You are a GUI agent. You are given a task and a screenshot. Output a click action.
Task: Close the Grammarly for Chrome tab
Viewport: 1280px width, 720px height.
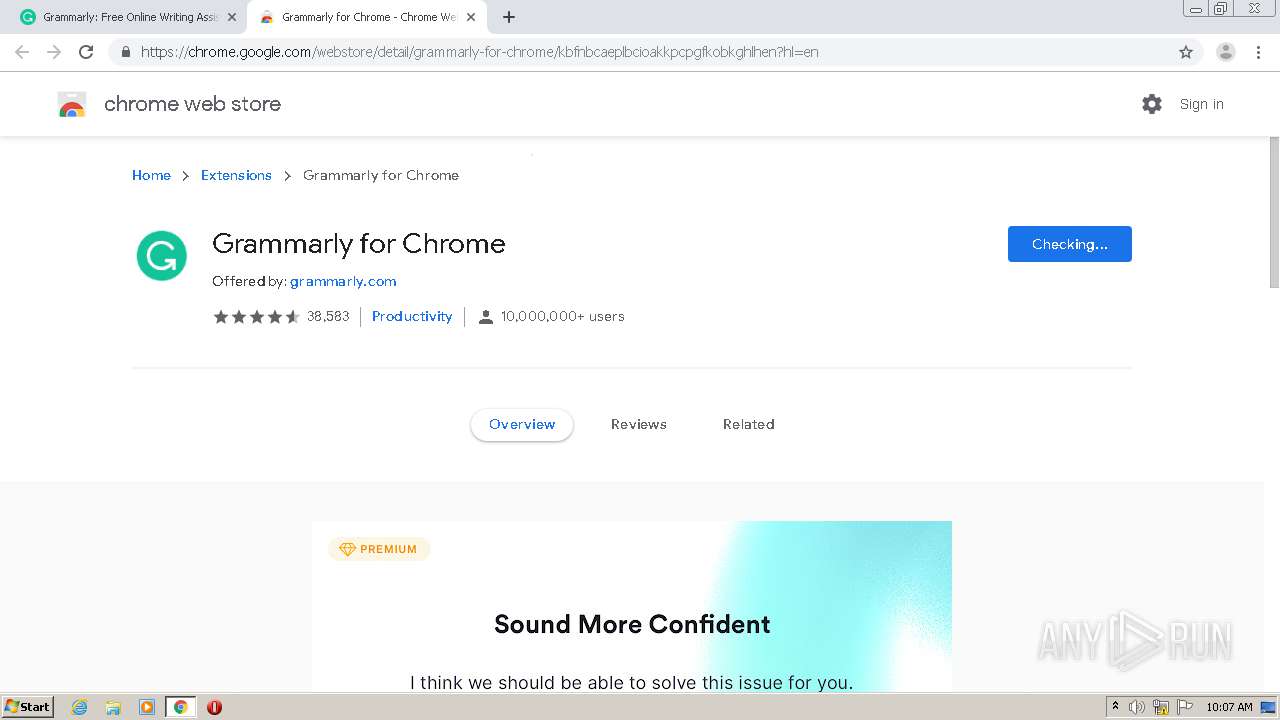pyautogui.click(x=471, y=17)
